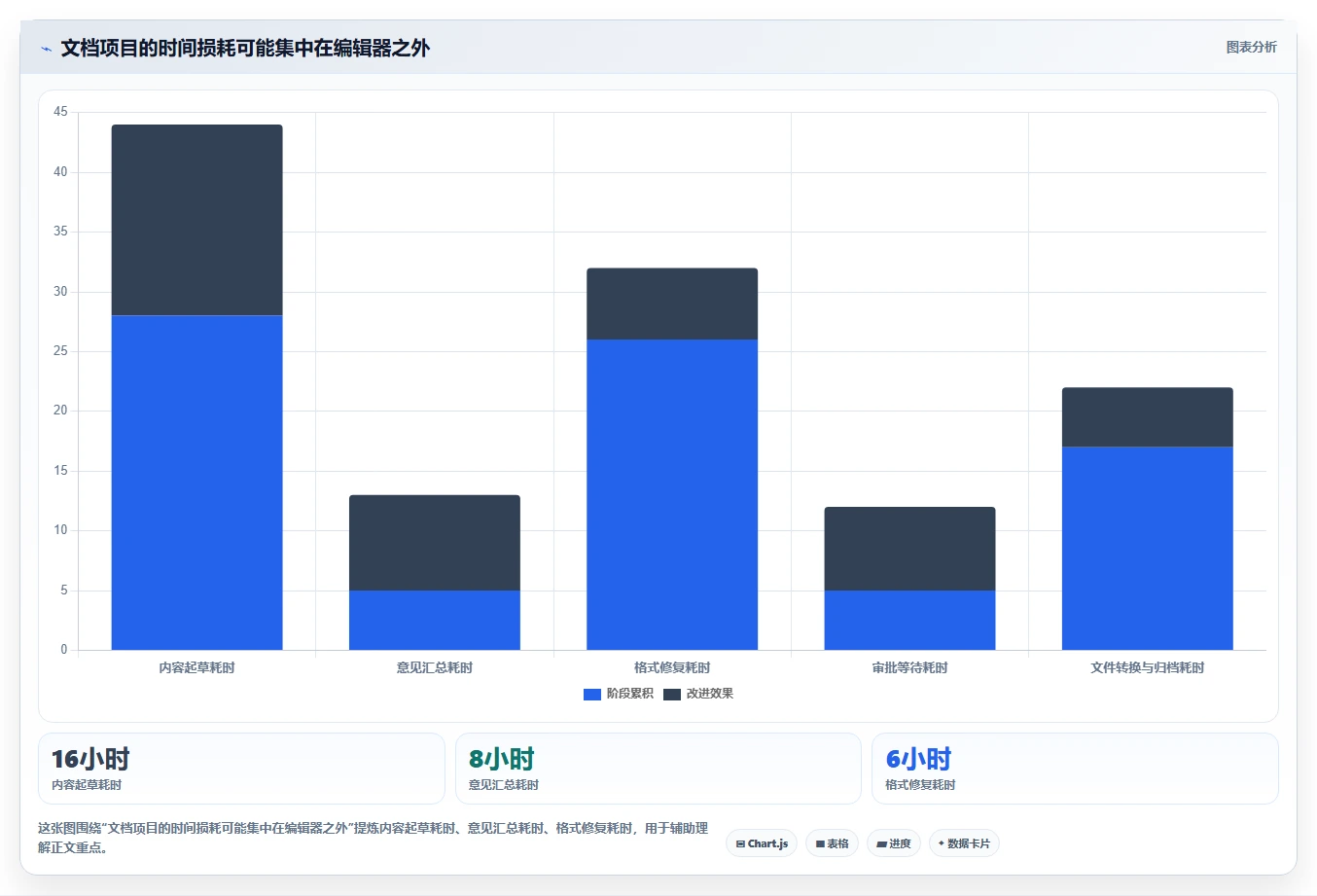This screenshot has width=1317, height=896.
Task: Toggle the 阶段累积 legend item
Action: click(619, 694)
